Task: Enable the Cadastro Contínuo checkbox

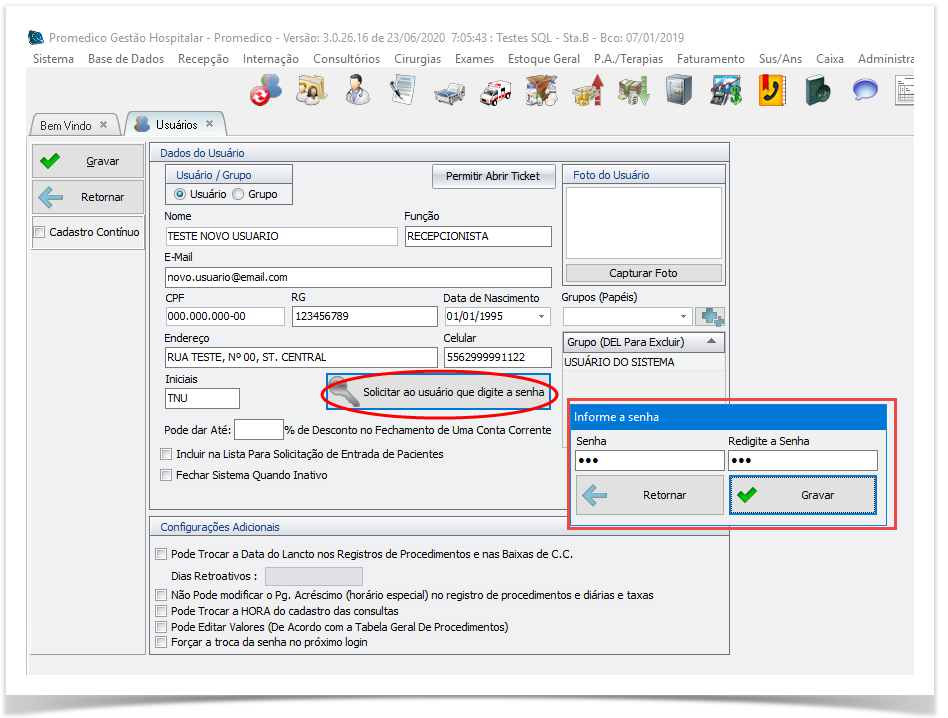Action: [x=40, y=233]
